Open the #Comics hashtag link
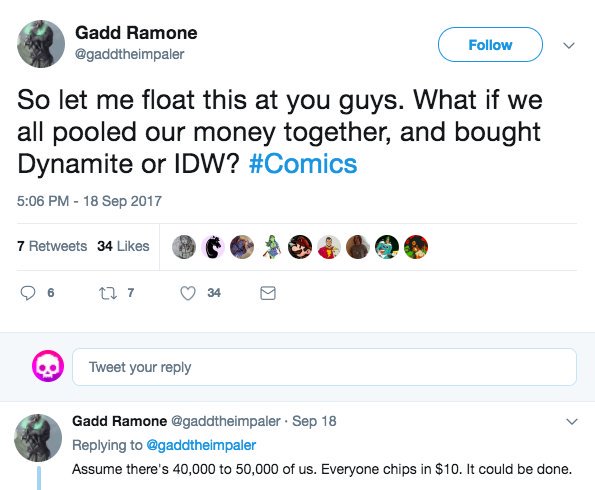 tap(303, 164)
